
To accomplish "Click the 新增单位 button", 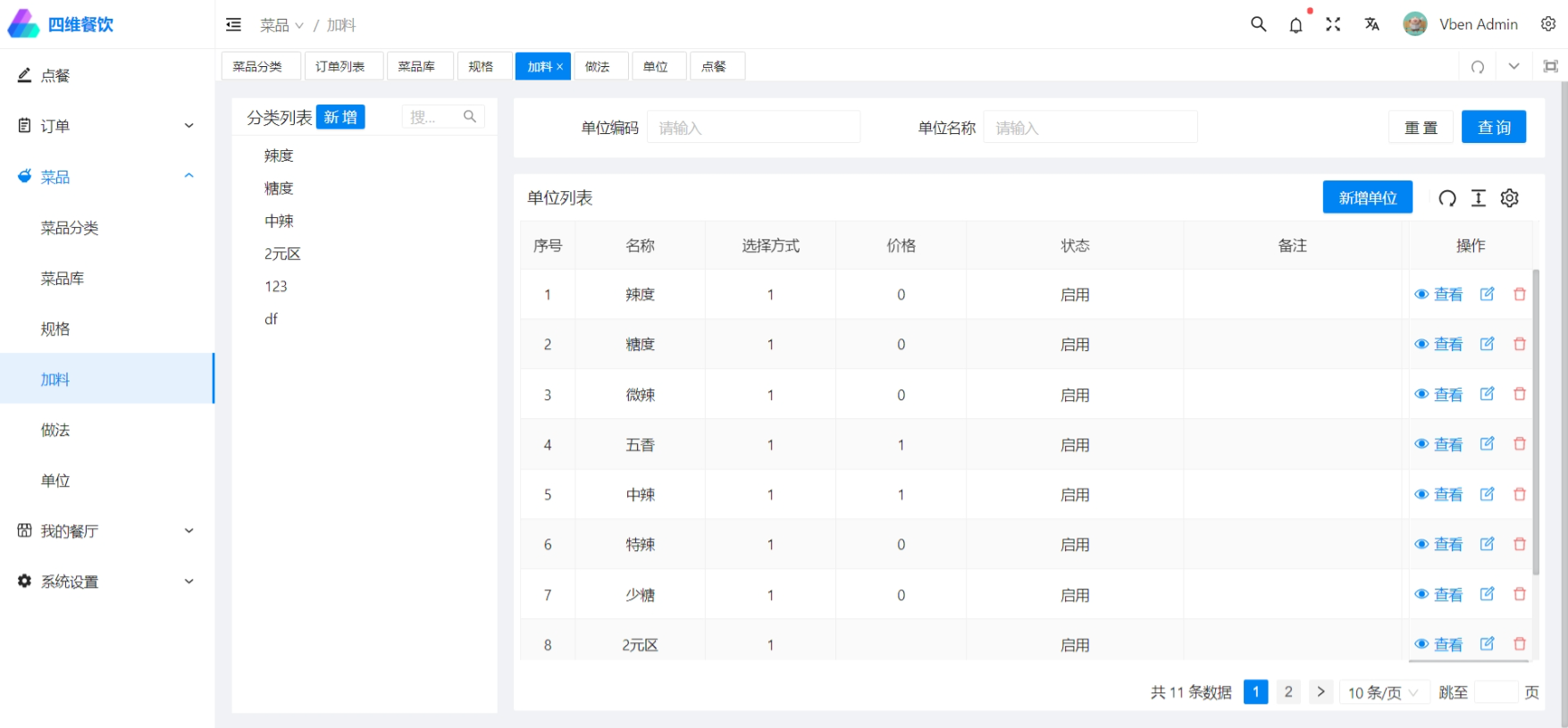I will [1367, 197].
